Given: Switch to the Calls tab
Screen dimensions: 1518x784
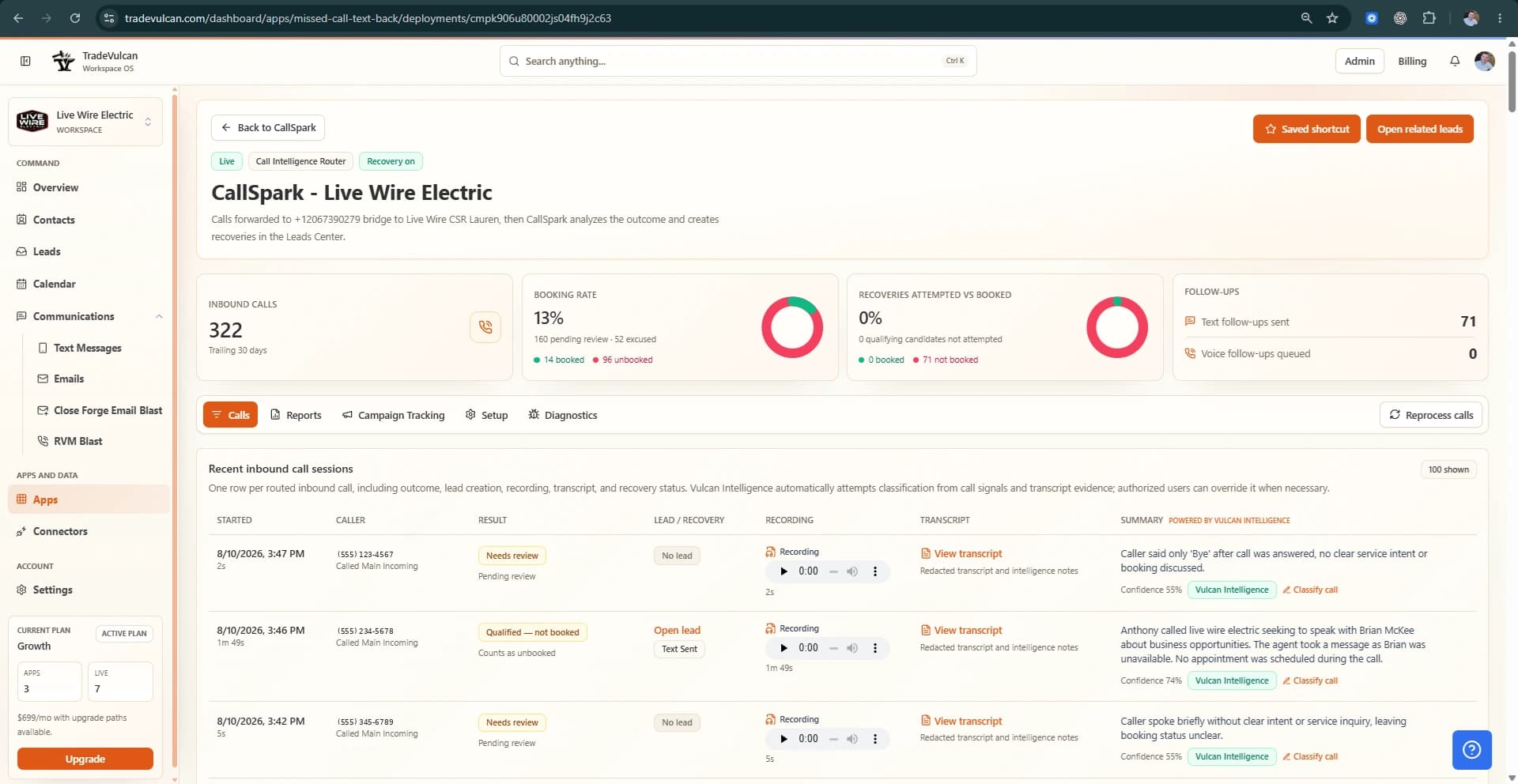Looking at the screenshot, I should click(230, 415).
